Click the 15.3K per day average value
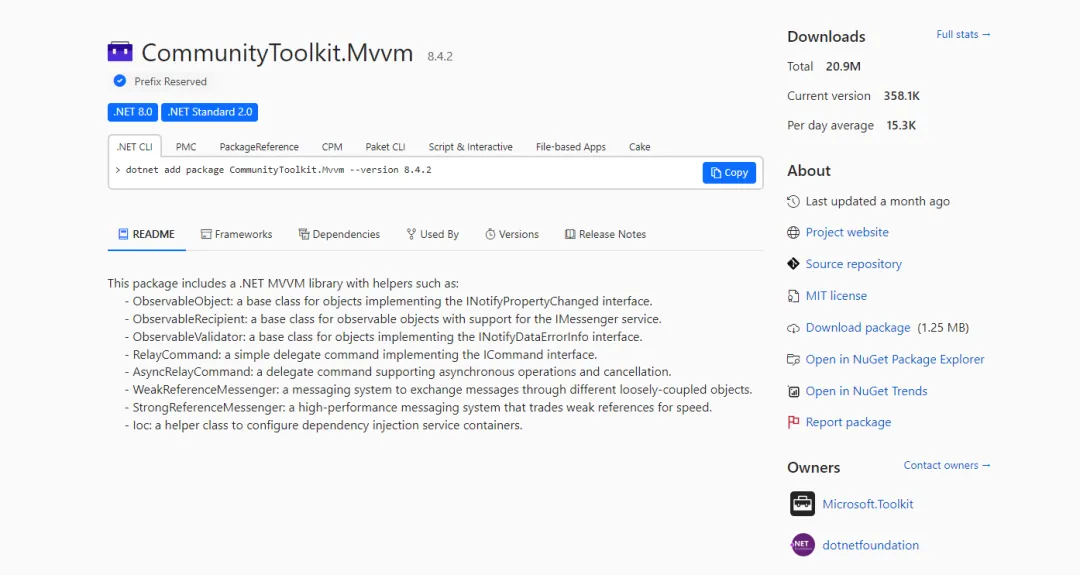The width and height of the screenshot is (1080, 575). pos(901,125)
